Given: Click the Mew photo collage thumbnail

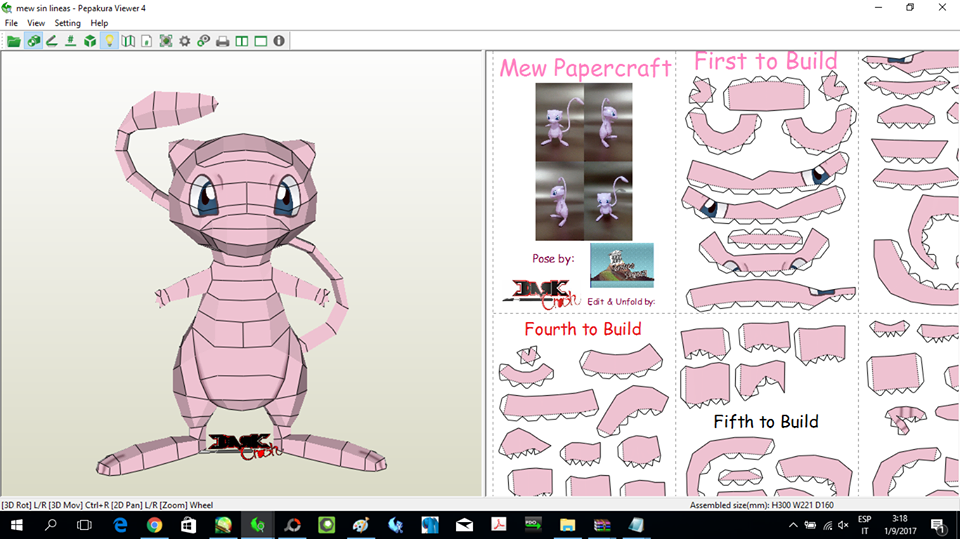Looking at the screenshot, I should (583, 162).
